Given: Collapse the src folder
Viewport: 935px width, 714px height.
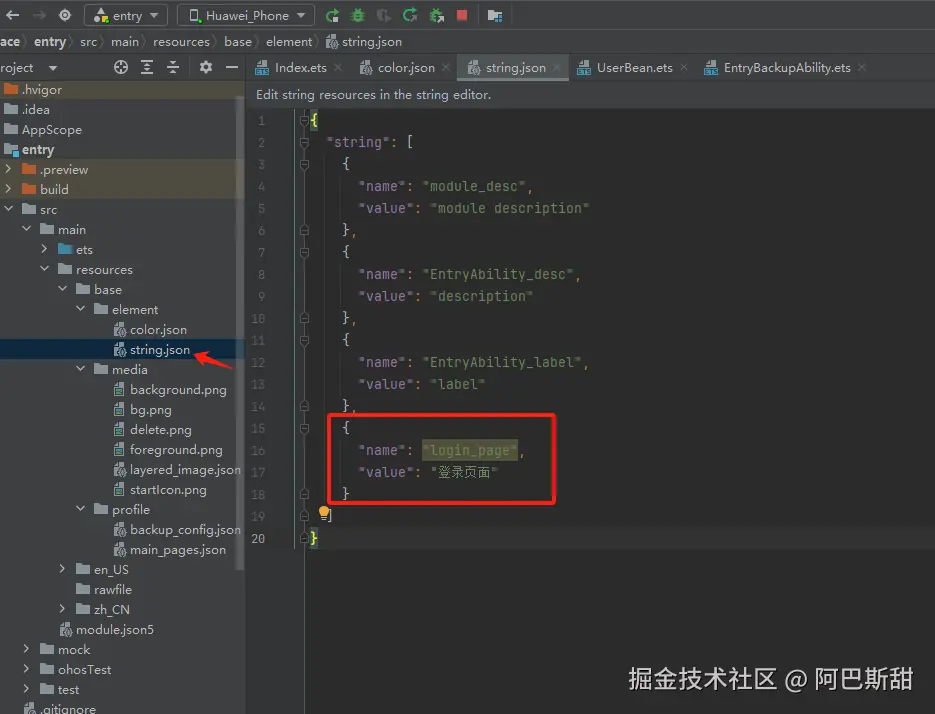Looking at the screenshot, I should click(8, 209).
